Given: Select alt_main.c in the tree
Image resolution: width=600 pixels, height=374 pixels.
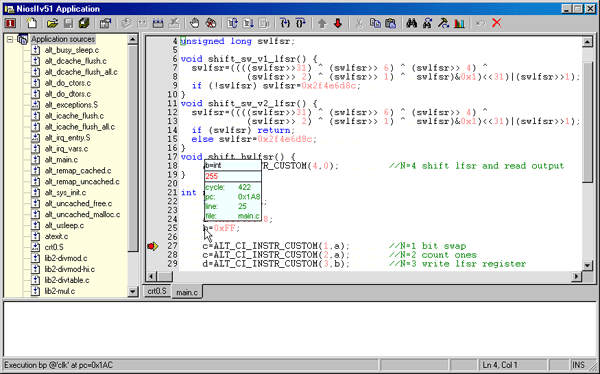Looking at the screenshot, I should point(61,160).
